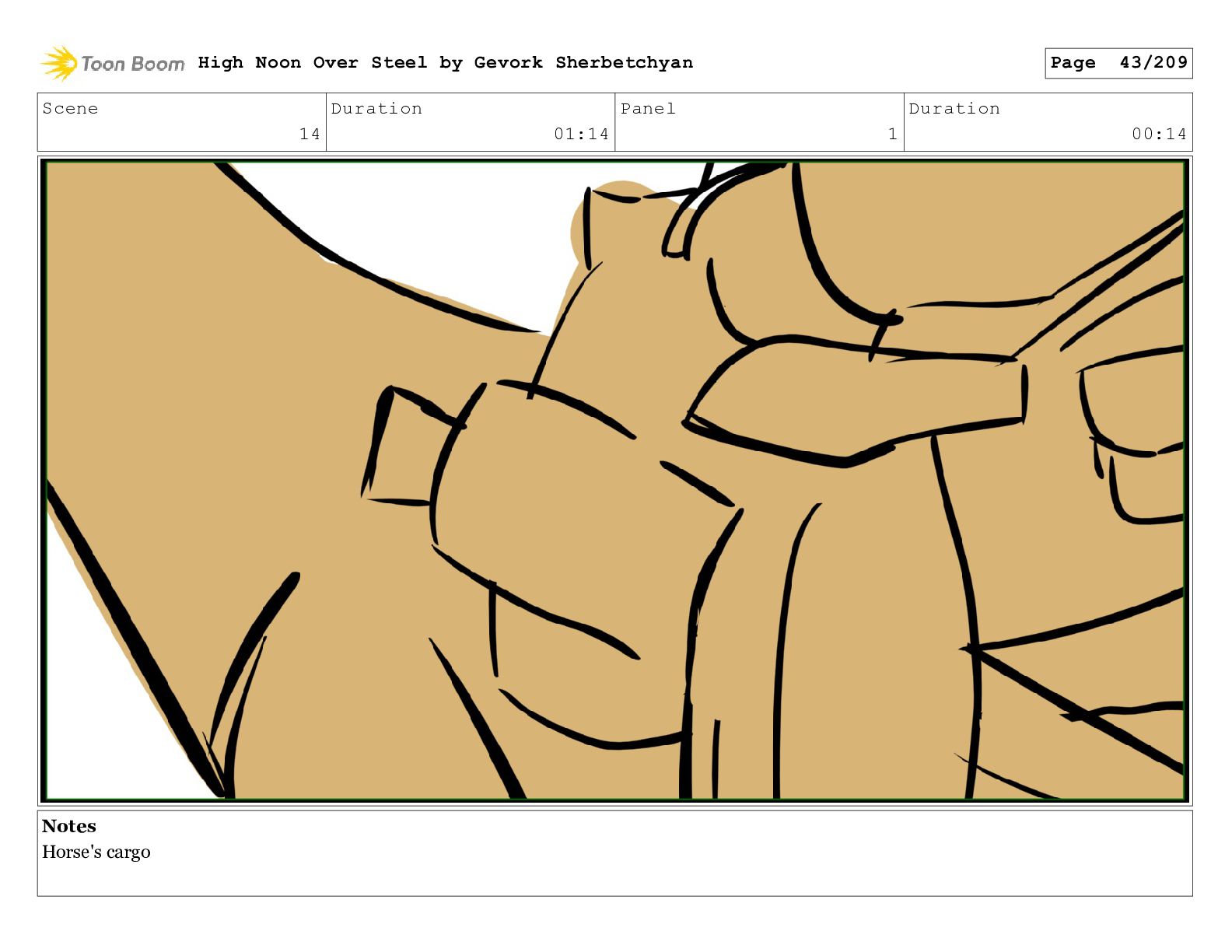Viewport: 1232px width, 952px height.
Task: Select the scene number '14'
Action: [x=310, y=134]
